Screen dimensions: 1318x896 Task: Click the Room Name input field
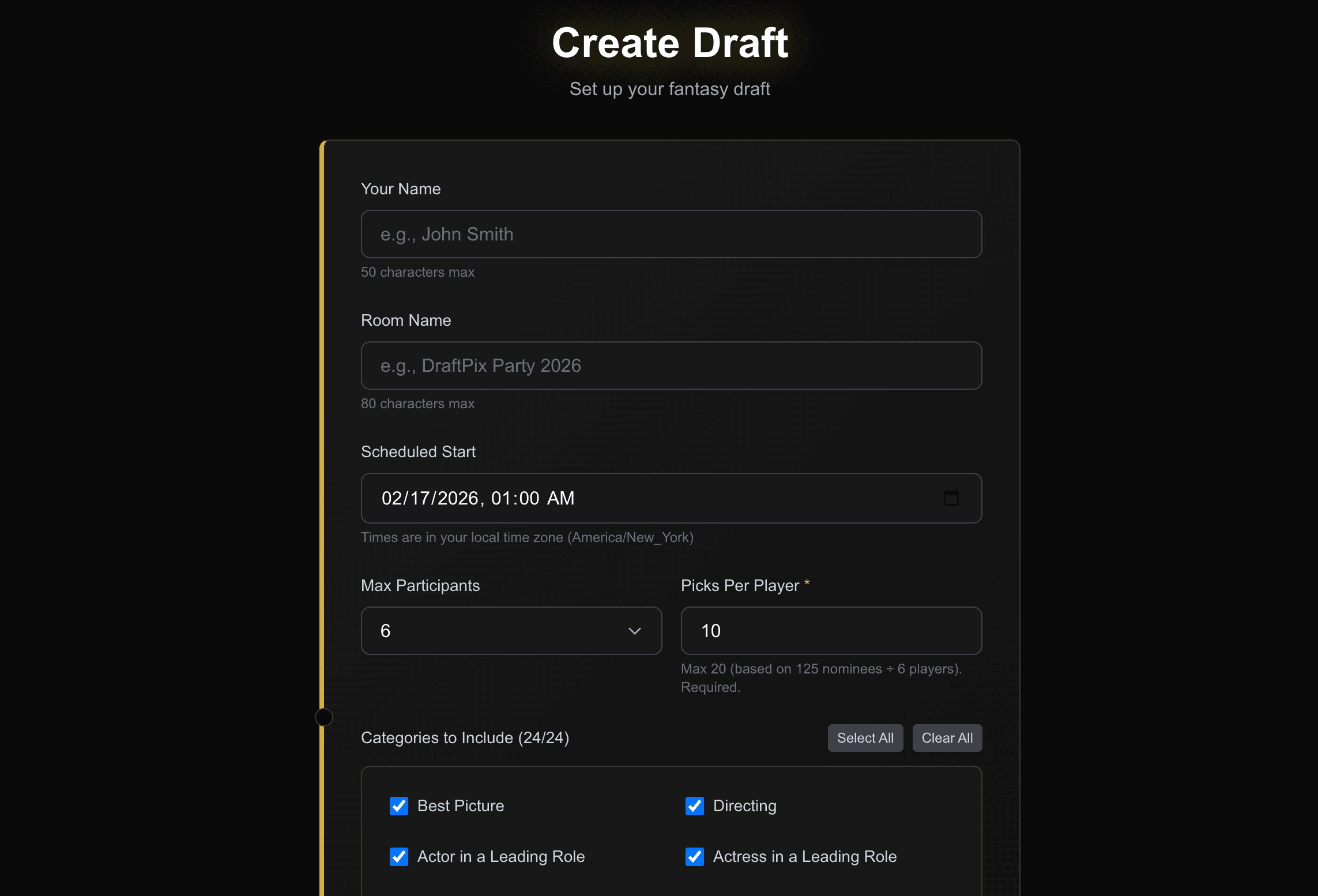(x=671, y=366)
